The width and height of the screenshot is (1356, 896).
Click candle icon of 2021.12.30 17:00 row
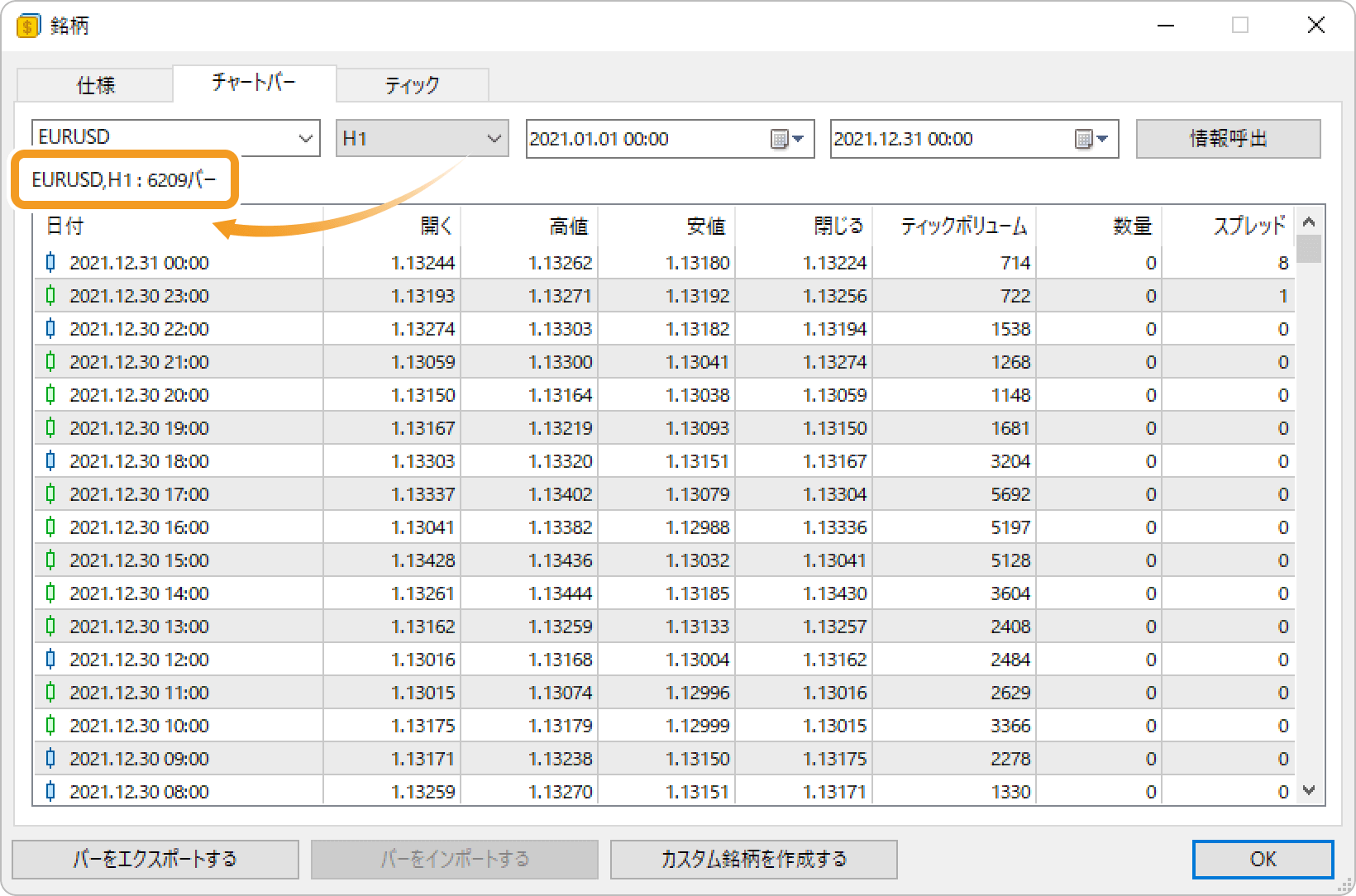pyautogui.click(x=50, y=494)
